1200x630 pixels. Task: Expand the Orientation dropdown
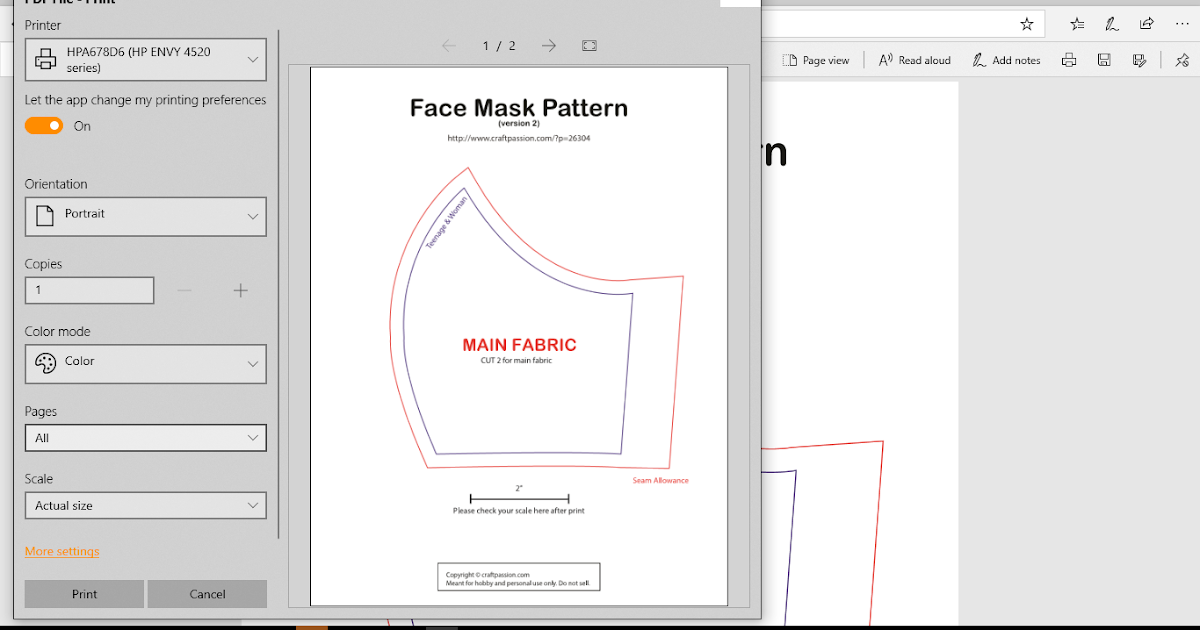coord(145,216)
